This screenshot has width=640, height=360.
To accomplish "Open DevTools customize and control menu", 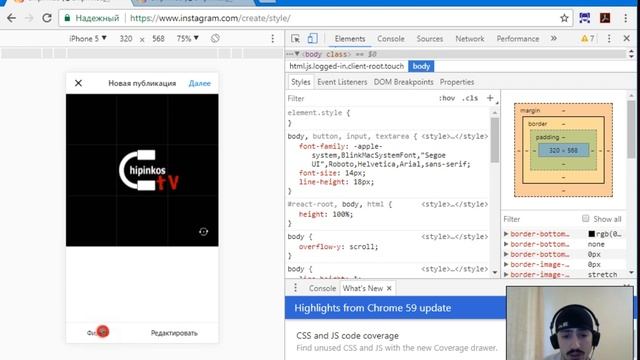I will click(609, 38).
